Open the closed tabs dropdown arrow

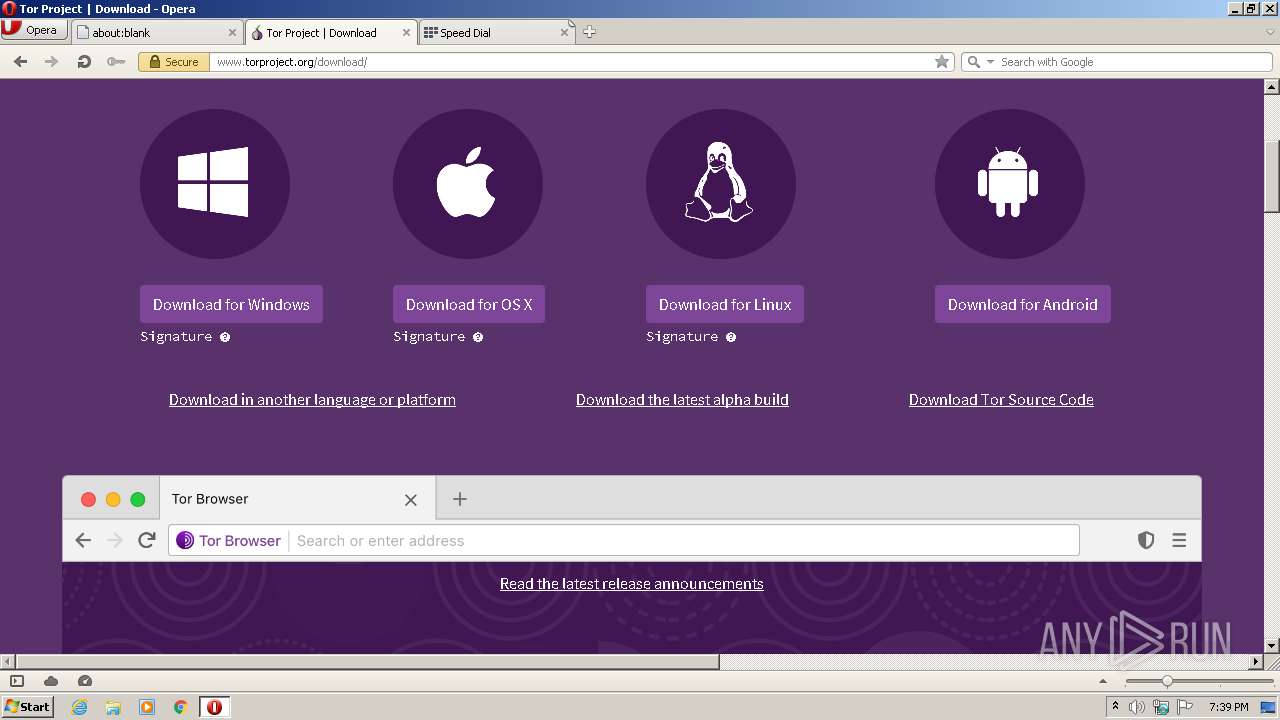[1270, 32]
